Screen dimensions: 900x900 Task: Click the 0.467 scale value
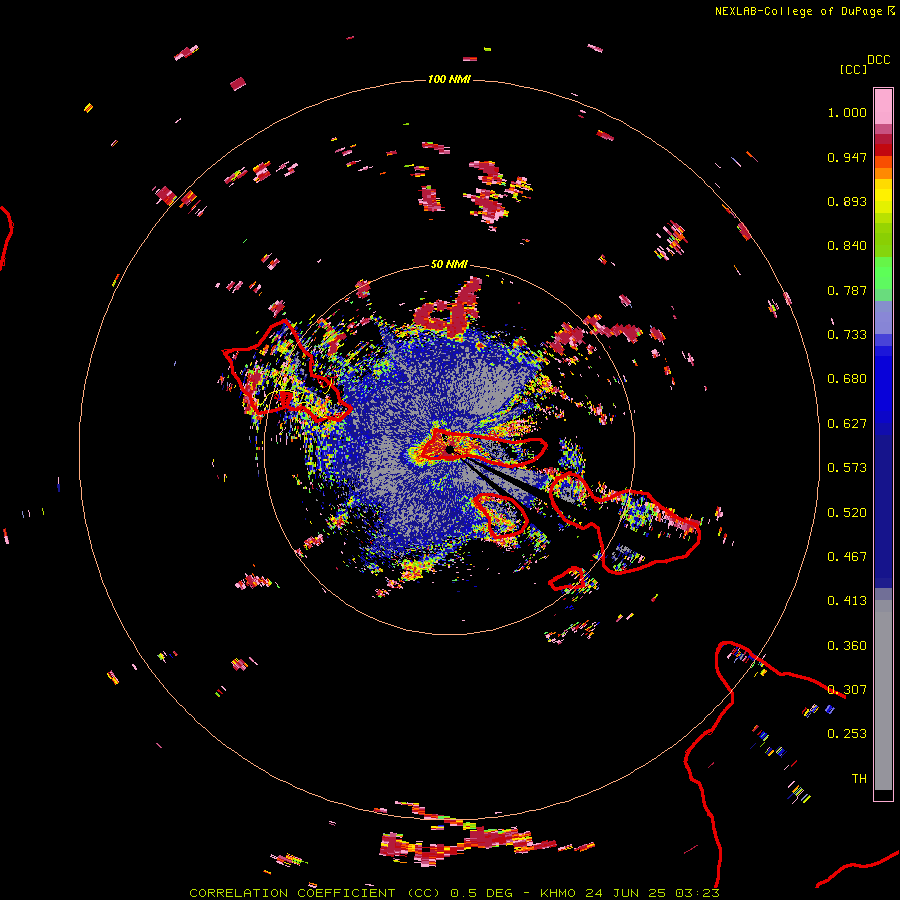(x=847, y=557)
